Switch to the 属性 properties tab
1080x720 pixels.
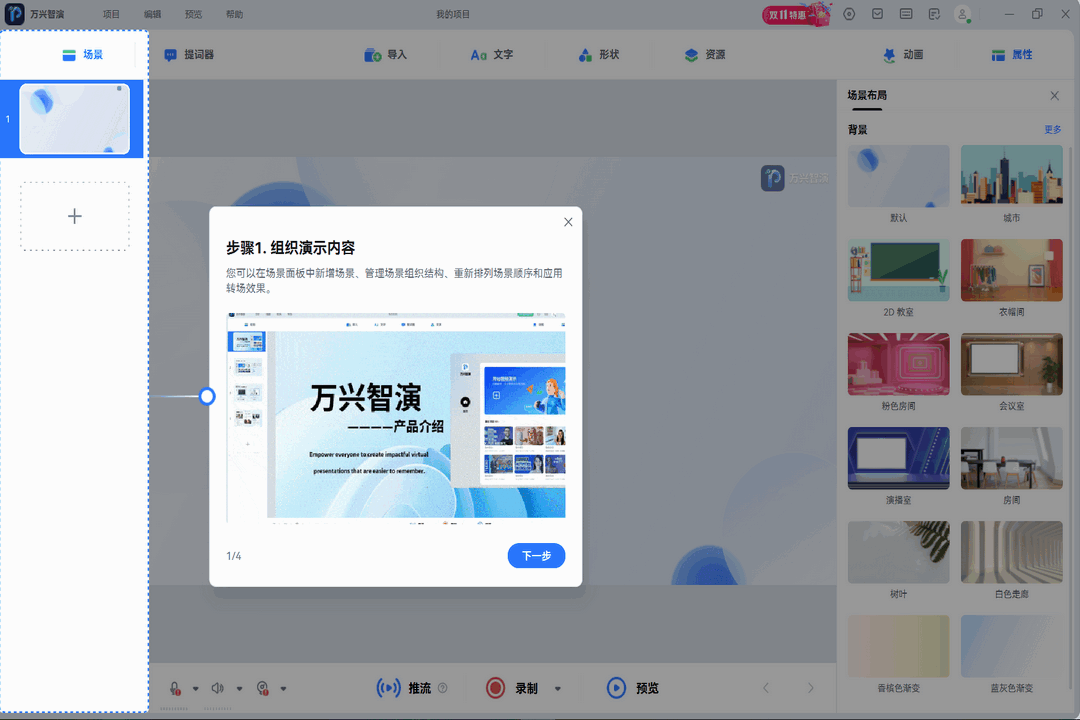coord(1012,54)
